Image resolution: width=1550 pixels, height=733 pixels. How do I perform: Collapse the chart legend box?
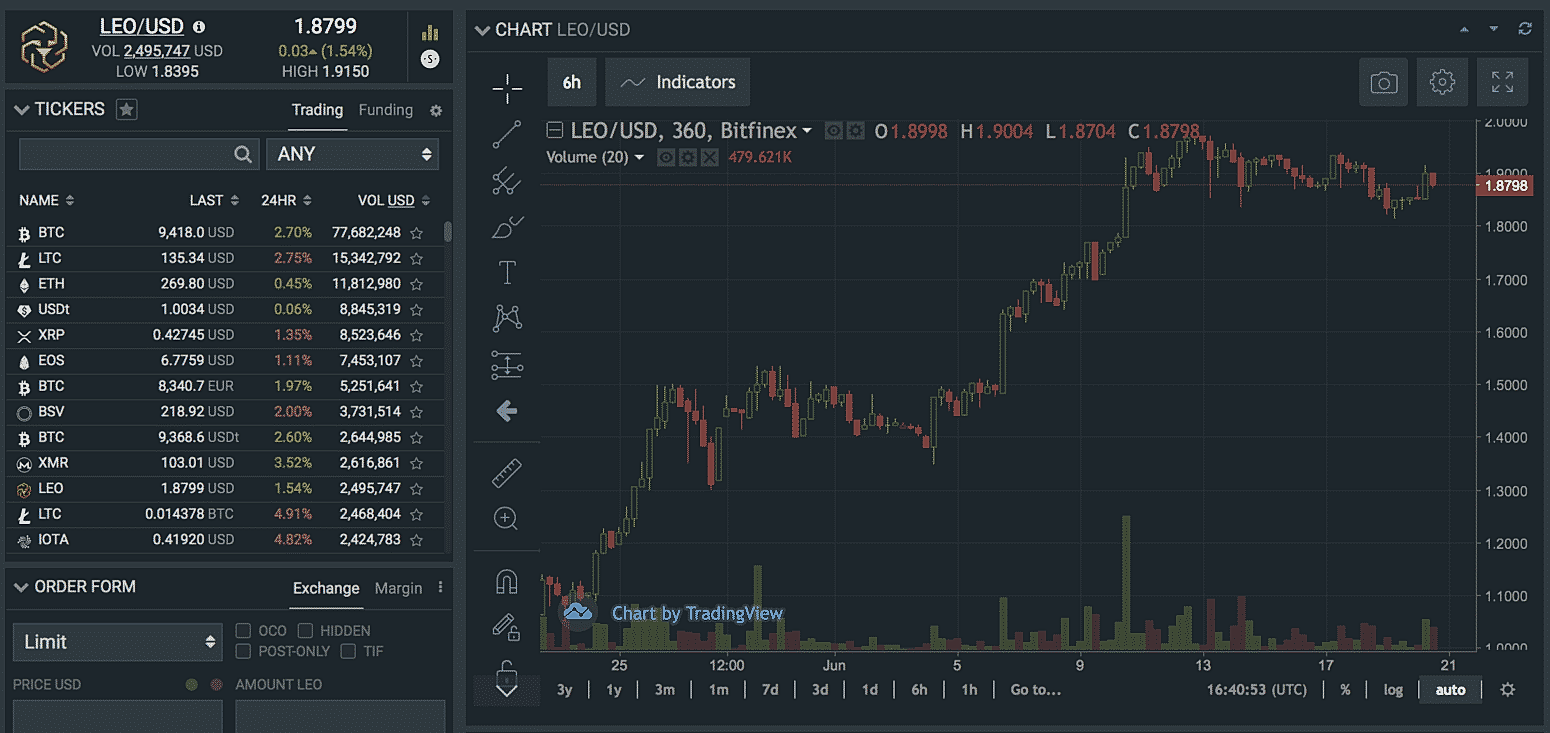(554, 131)
